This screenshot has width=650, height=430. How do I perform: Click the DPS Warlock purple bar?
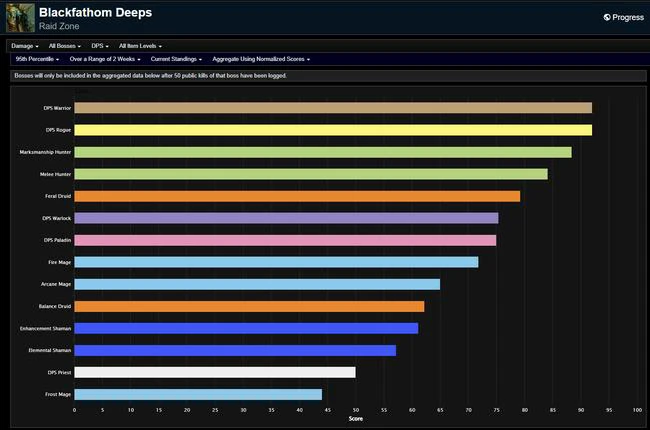point(286,218)
